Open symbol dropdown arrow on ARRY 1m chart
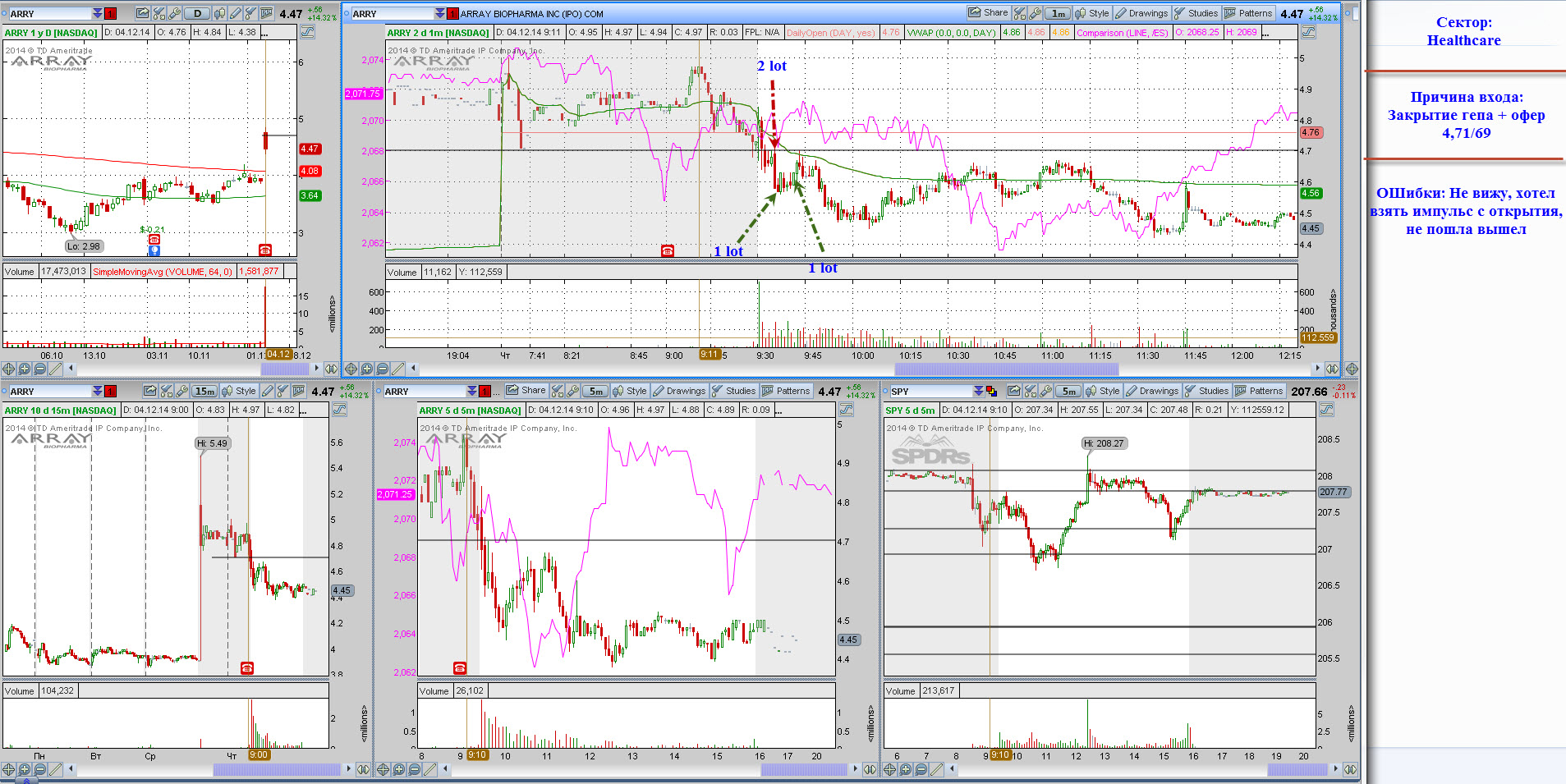This screenshot has height=784, width=1566. click(440, 13)
